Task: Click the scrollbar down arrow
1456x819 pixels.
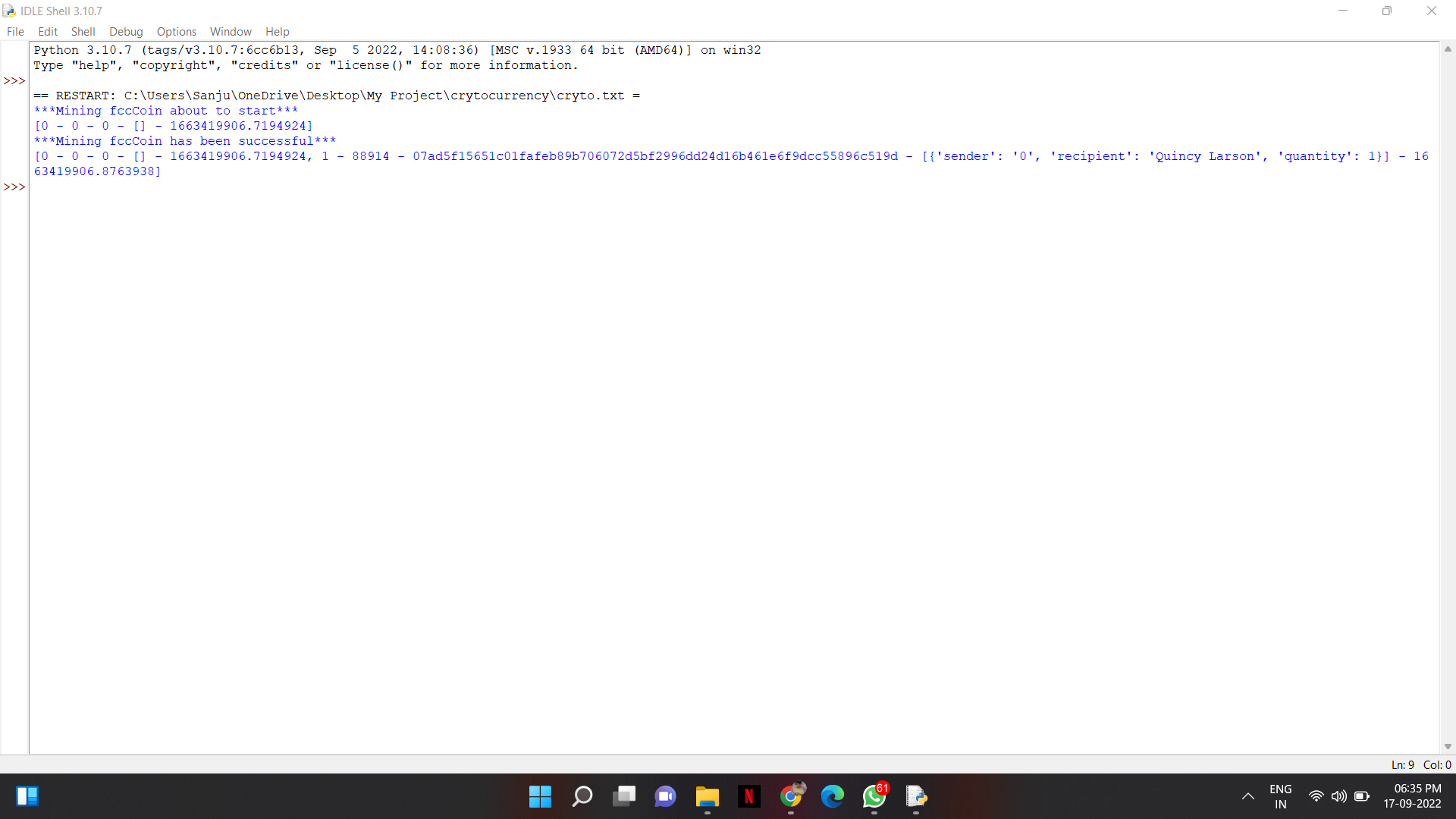Action: [x=1448, y=747]
